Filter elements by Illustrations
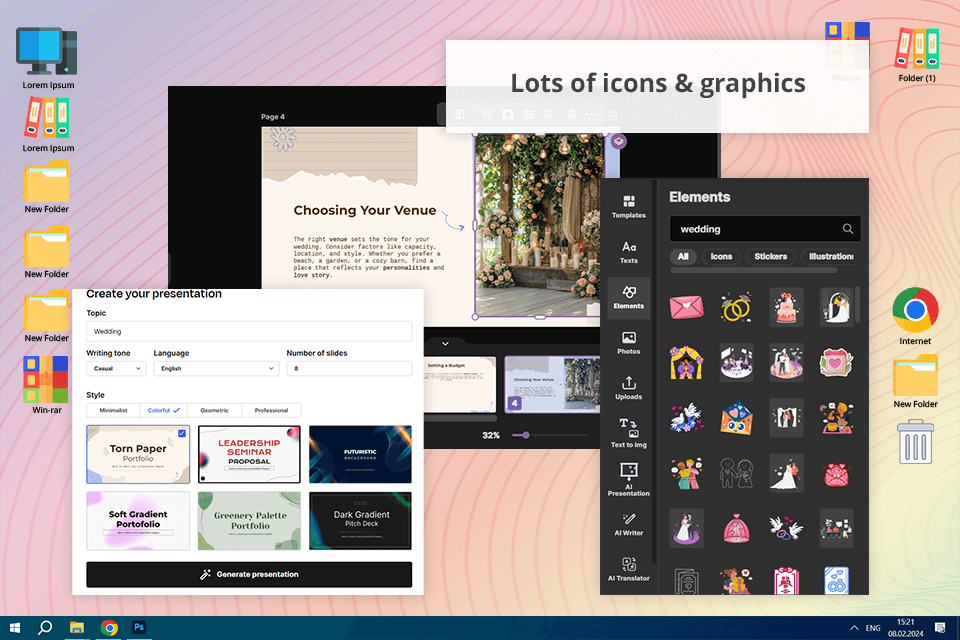Screen dimensions: 960x640 tap(828, 257)
